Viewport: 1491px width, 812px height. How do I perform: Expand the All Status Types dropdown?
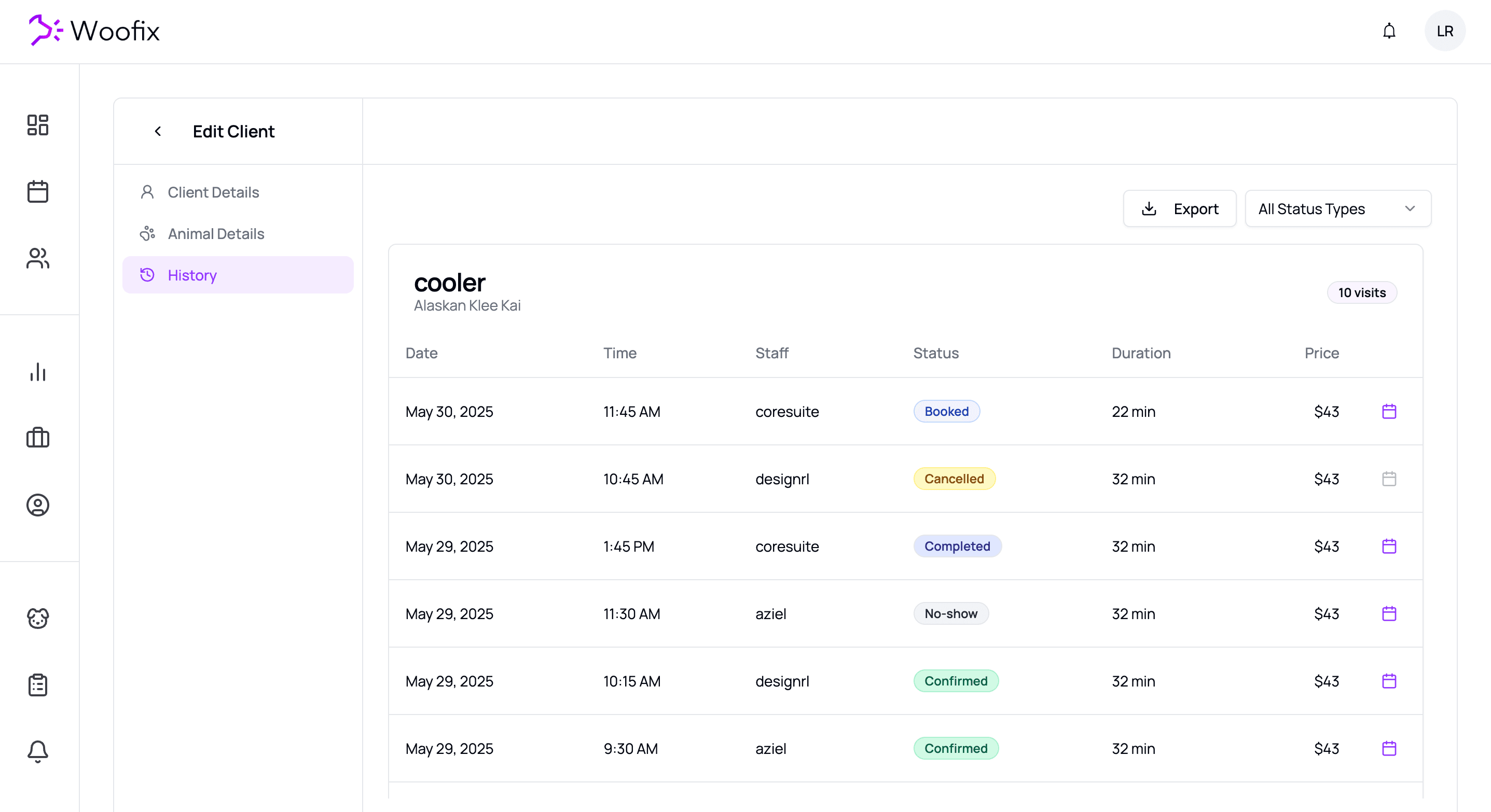pyautogui.click(x=1337, y=209)
